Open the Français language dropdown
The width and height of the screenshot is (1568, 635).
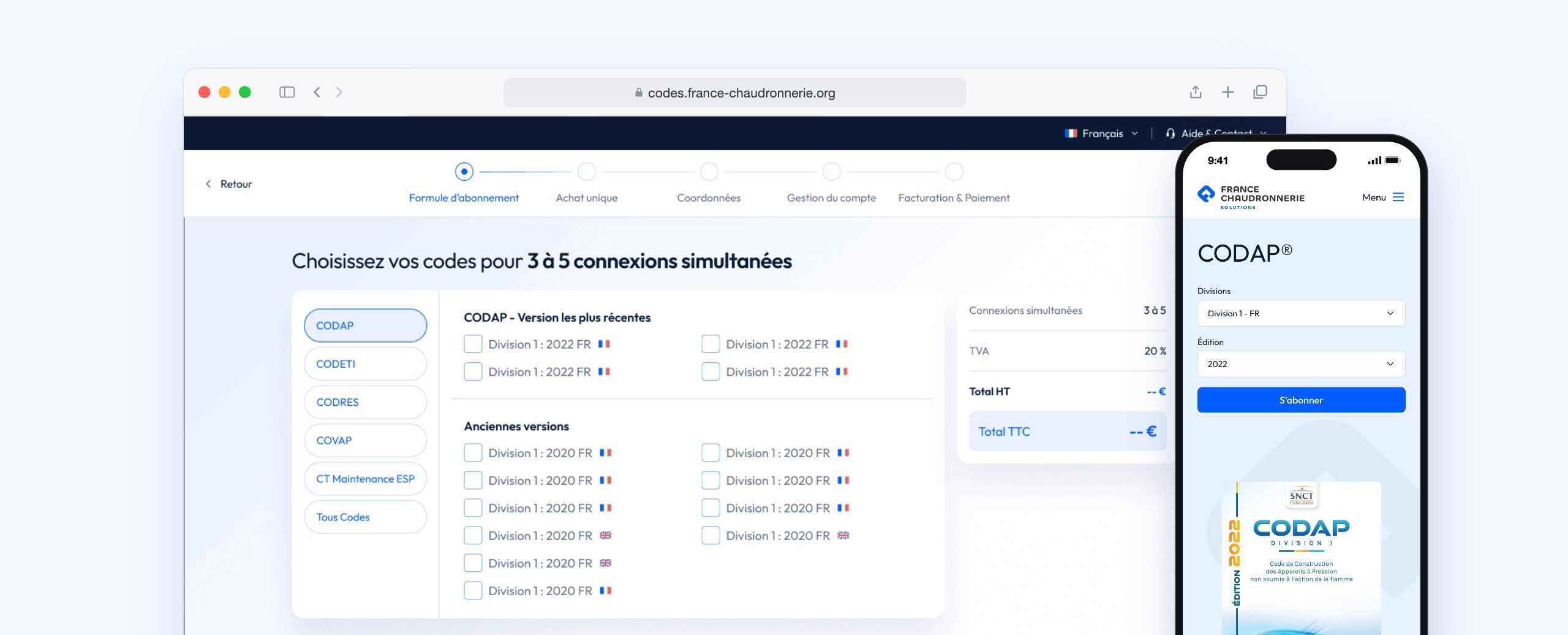coord(1102,133)
